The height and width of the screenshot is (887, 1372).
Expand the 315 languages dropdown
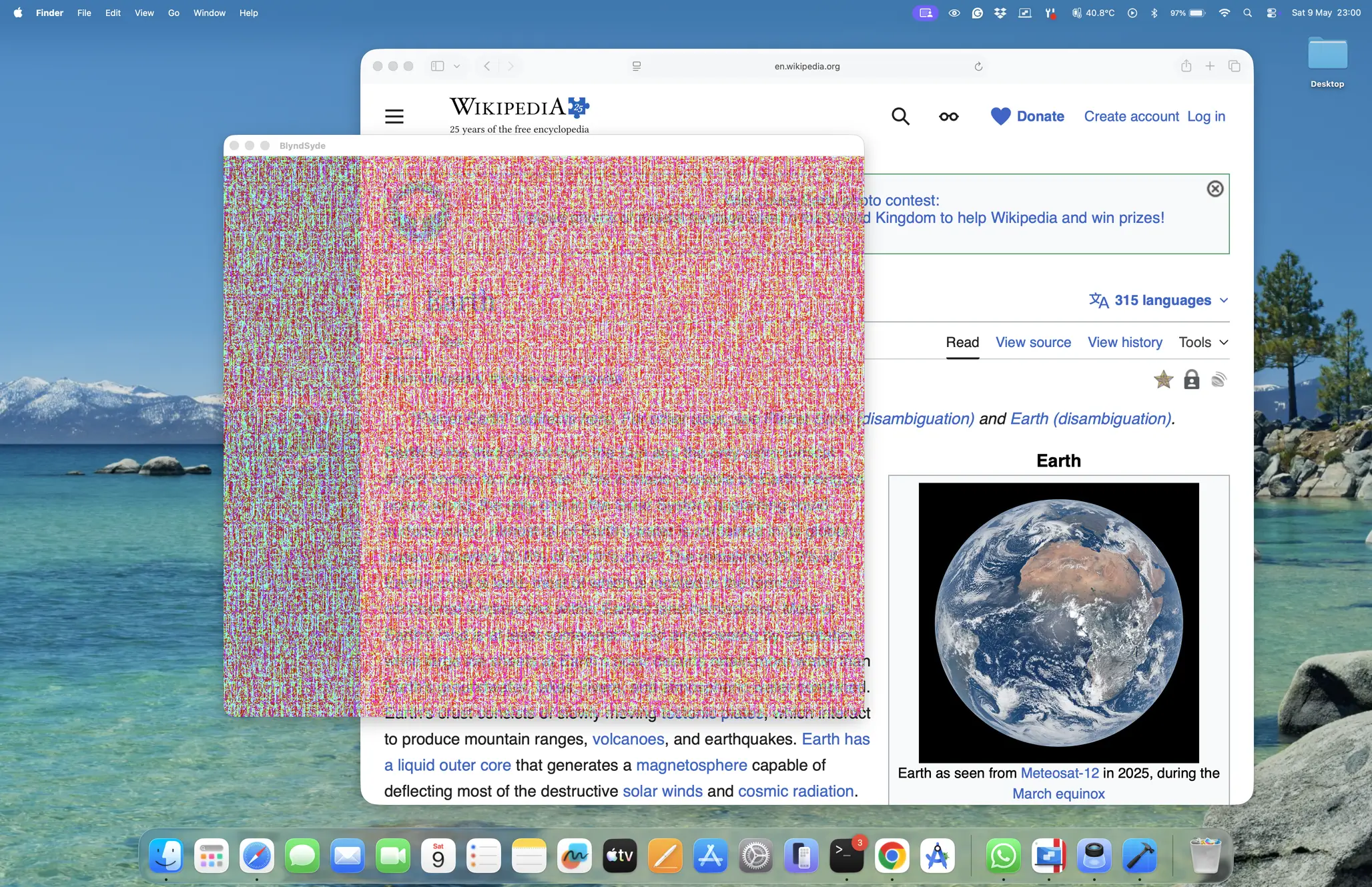tap(1158, 300)
